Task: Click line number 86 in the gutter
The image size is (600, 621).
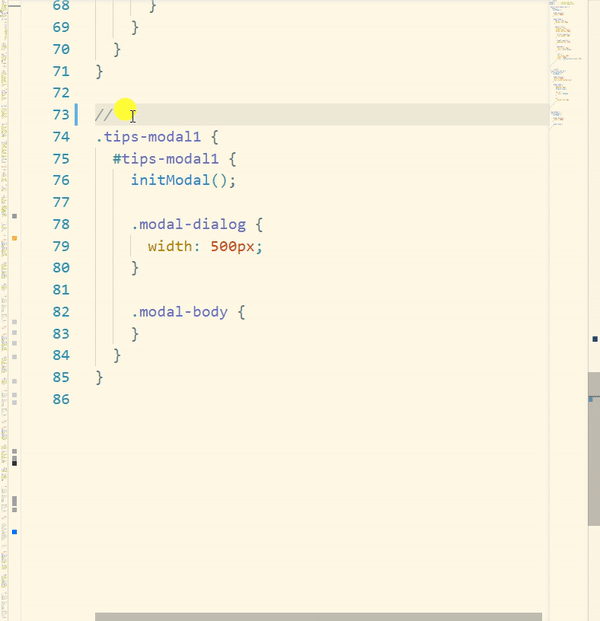Action: coord(61,399)
